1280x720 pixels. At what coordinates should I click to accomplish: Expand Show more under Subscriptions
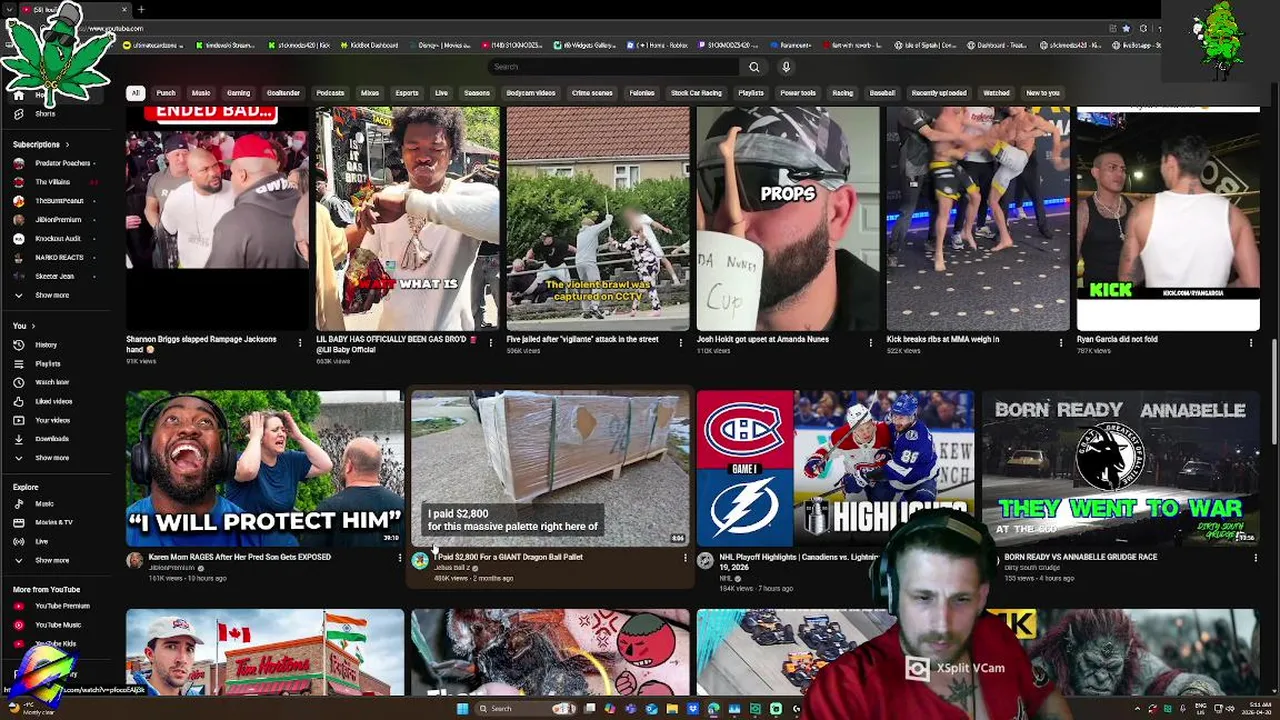tap(52, 295)
